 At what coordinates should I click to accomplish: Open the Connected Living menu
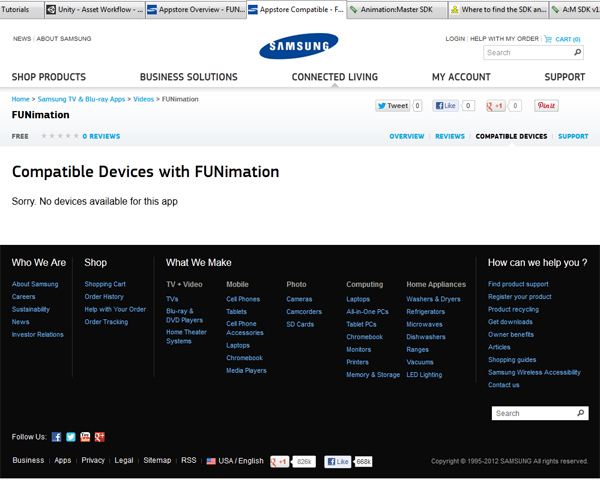335,77
